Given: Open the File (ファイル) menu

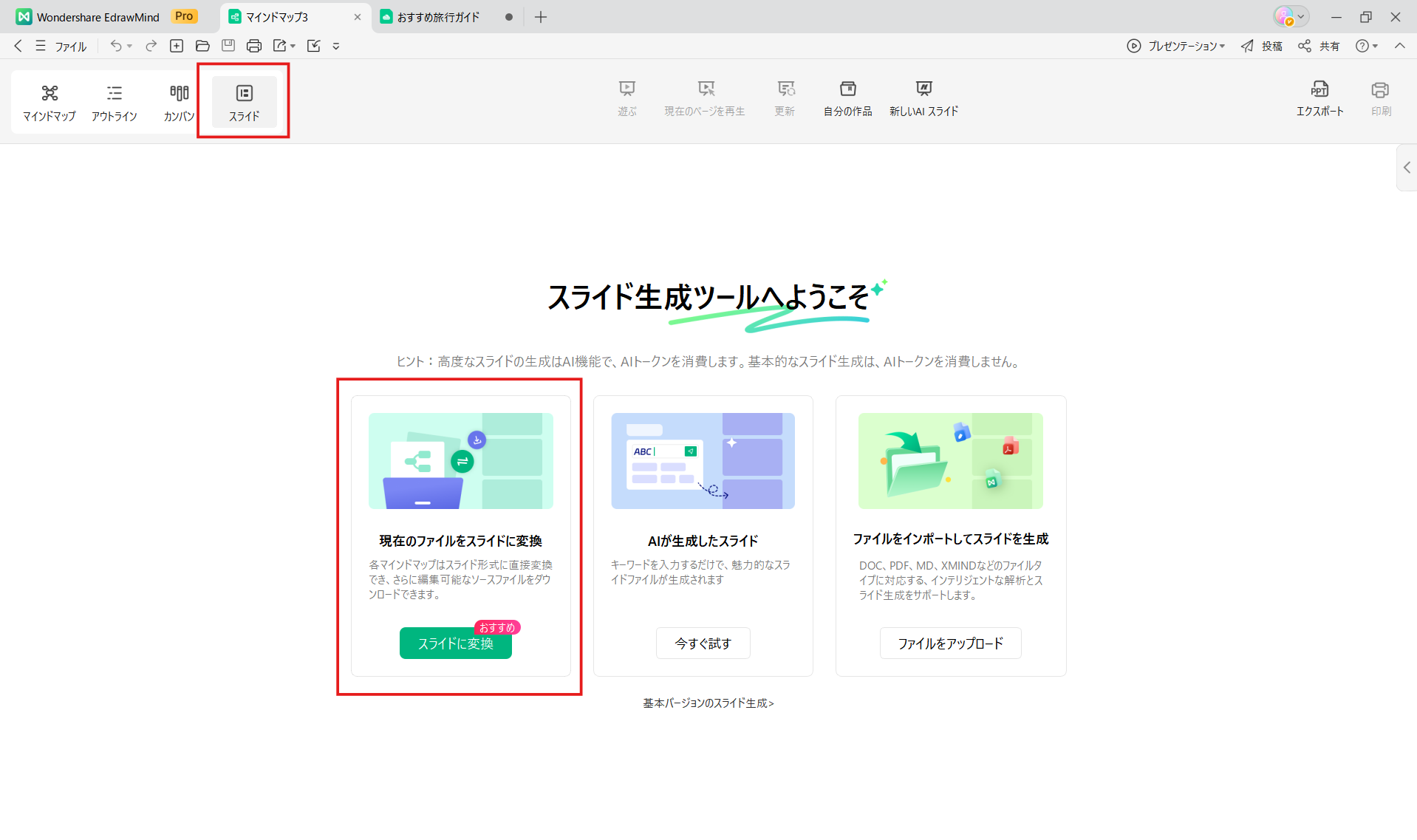Looking at the screenshot, I should (62, 46).
